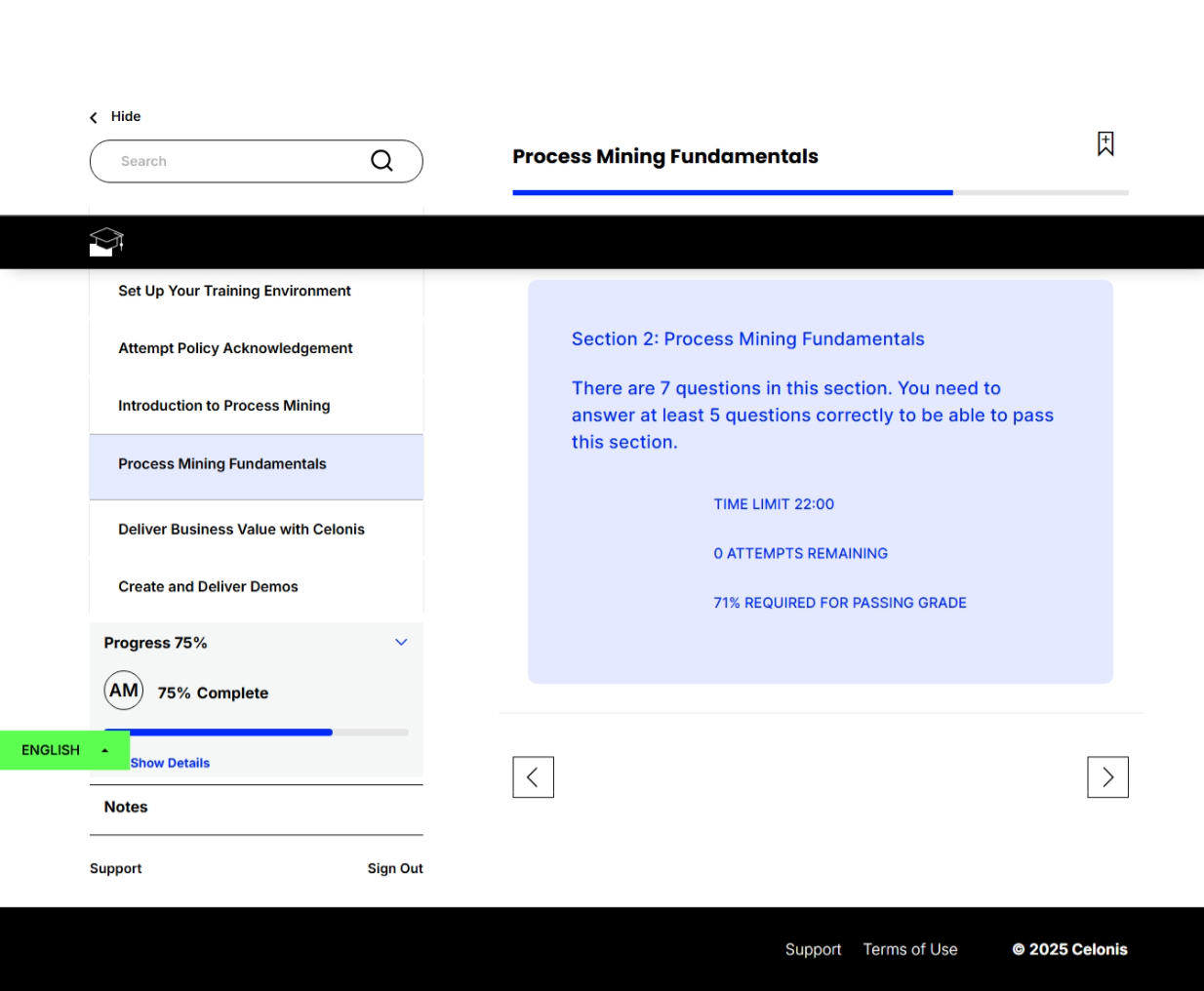Screen dimensions: 1204x991
Task: Click the TIME LIMIT 22:00 text
Action: 774,504
